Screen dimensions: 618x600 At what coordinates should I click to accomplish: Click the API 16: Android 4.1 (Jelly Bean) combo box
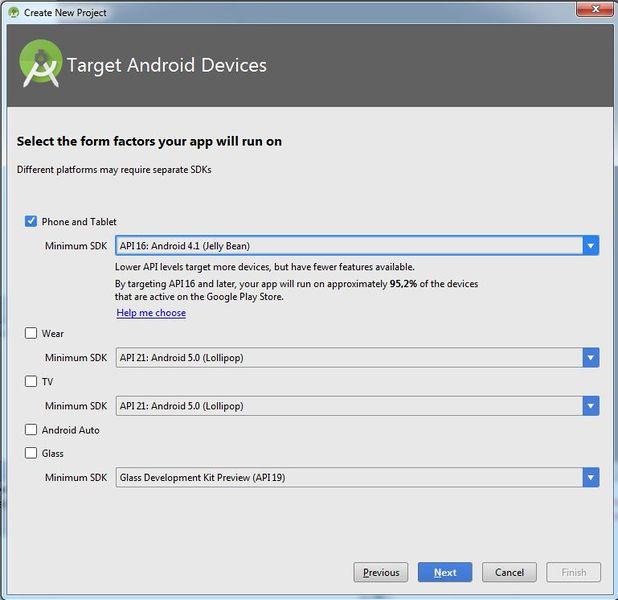click(357, 246)
